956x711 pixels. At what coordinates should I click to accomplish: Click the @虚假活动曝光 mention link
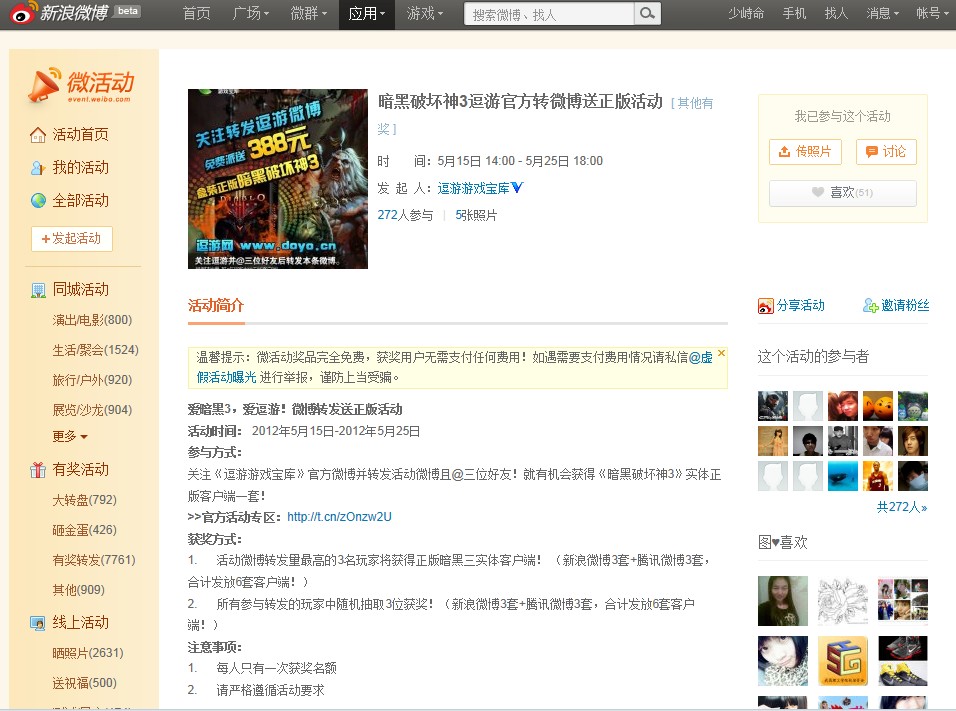coord(454,367)
